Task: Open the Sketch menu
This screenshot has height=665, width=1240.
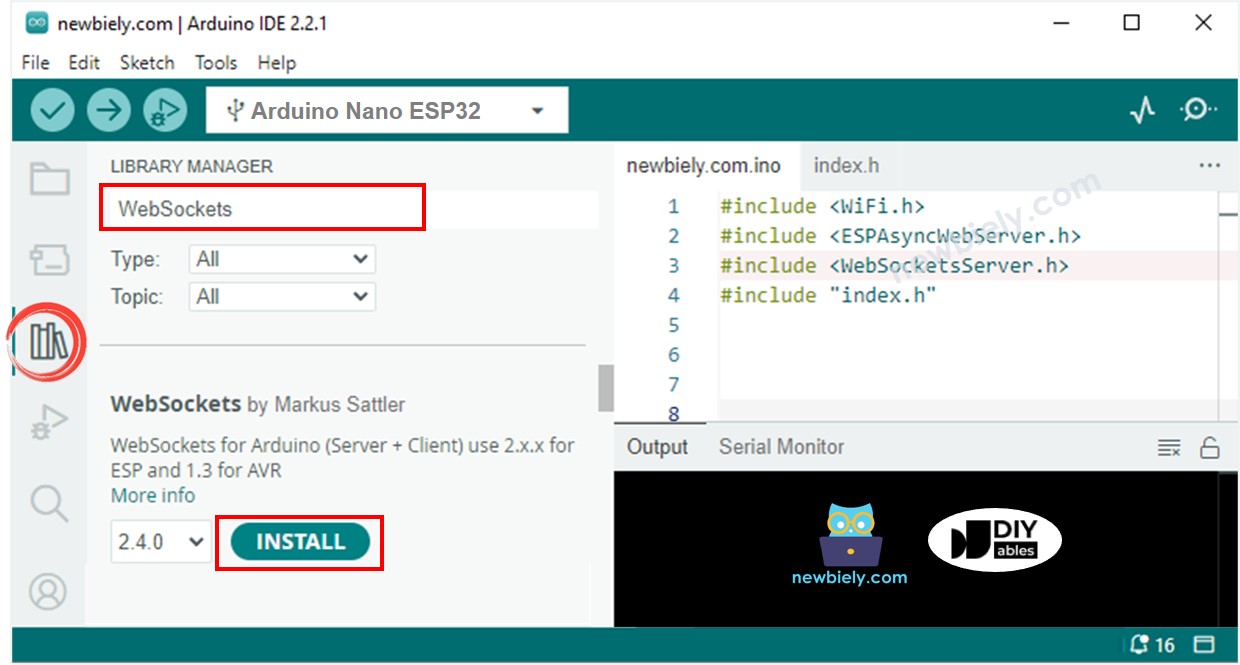Action: tap(147, 62)
